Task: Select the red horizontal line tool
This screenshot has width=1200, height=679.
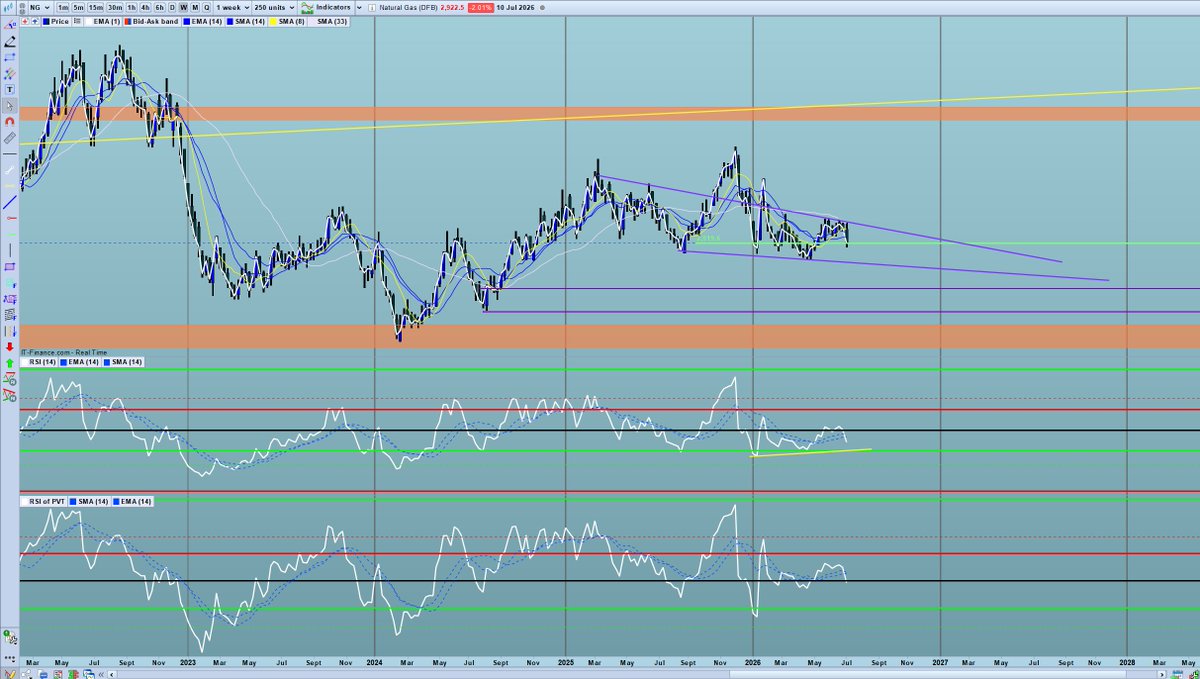Action: (x=10, y=218)
